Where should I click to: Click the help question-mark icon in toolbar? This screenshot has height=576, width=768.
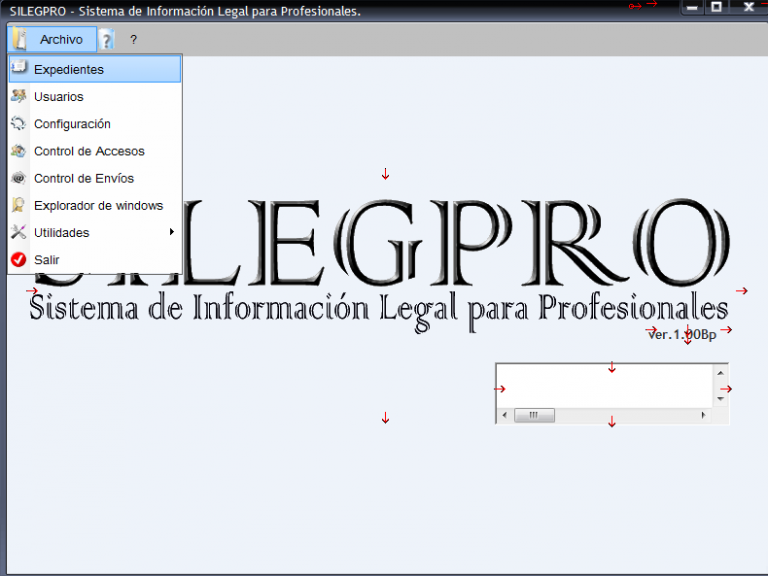click(x=106, y=39)
